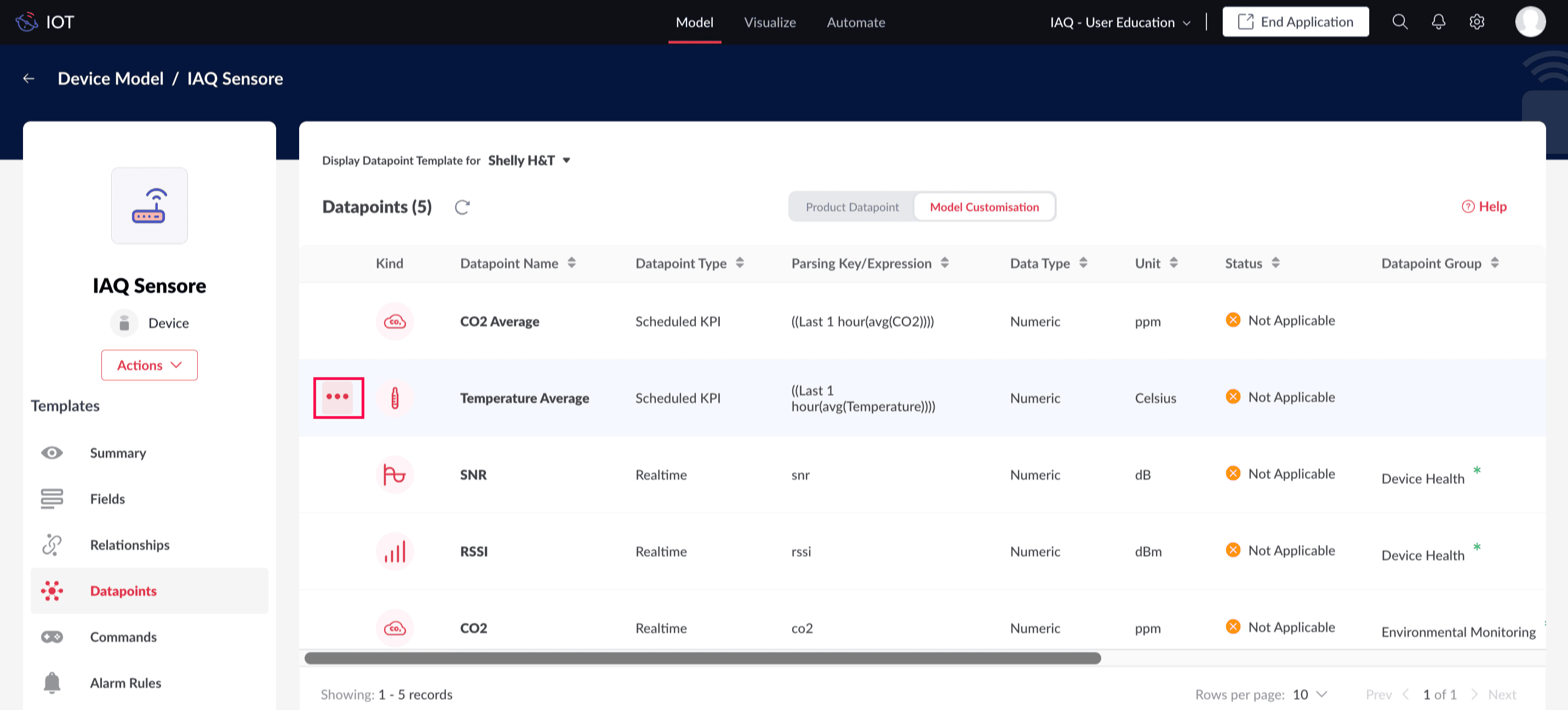Switch to the Visualize tab
This screenshot has width=1568, height=710.
pos(769,22)
